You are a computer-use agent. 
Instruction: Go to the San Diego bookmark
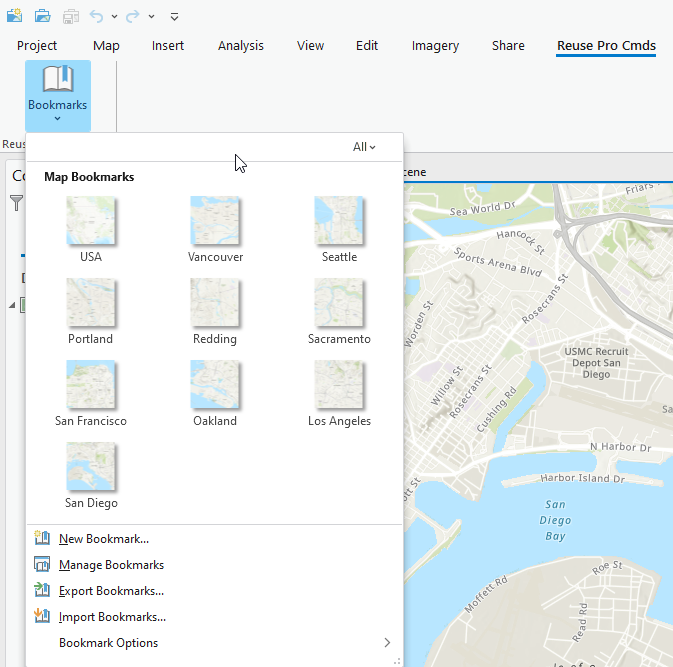pos(91,468)
